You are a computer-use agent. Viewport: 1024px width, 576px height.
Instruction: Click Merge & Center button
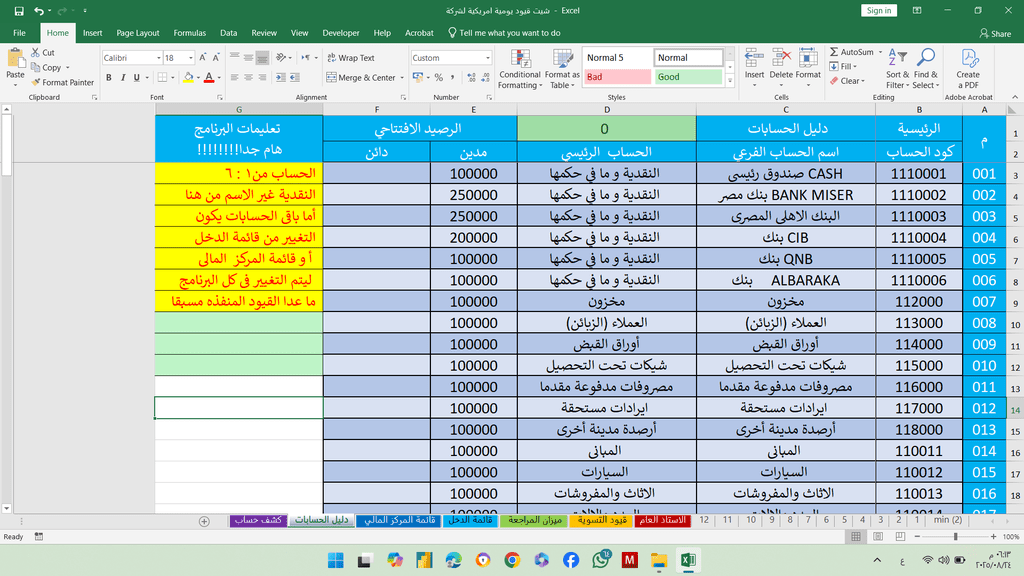point(361,78)
